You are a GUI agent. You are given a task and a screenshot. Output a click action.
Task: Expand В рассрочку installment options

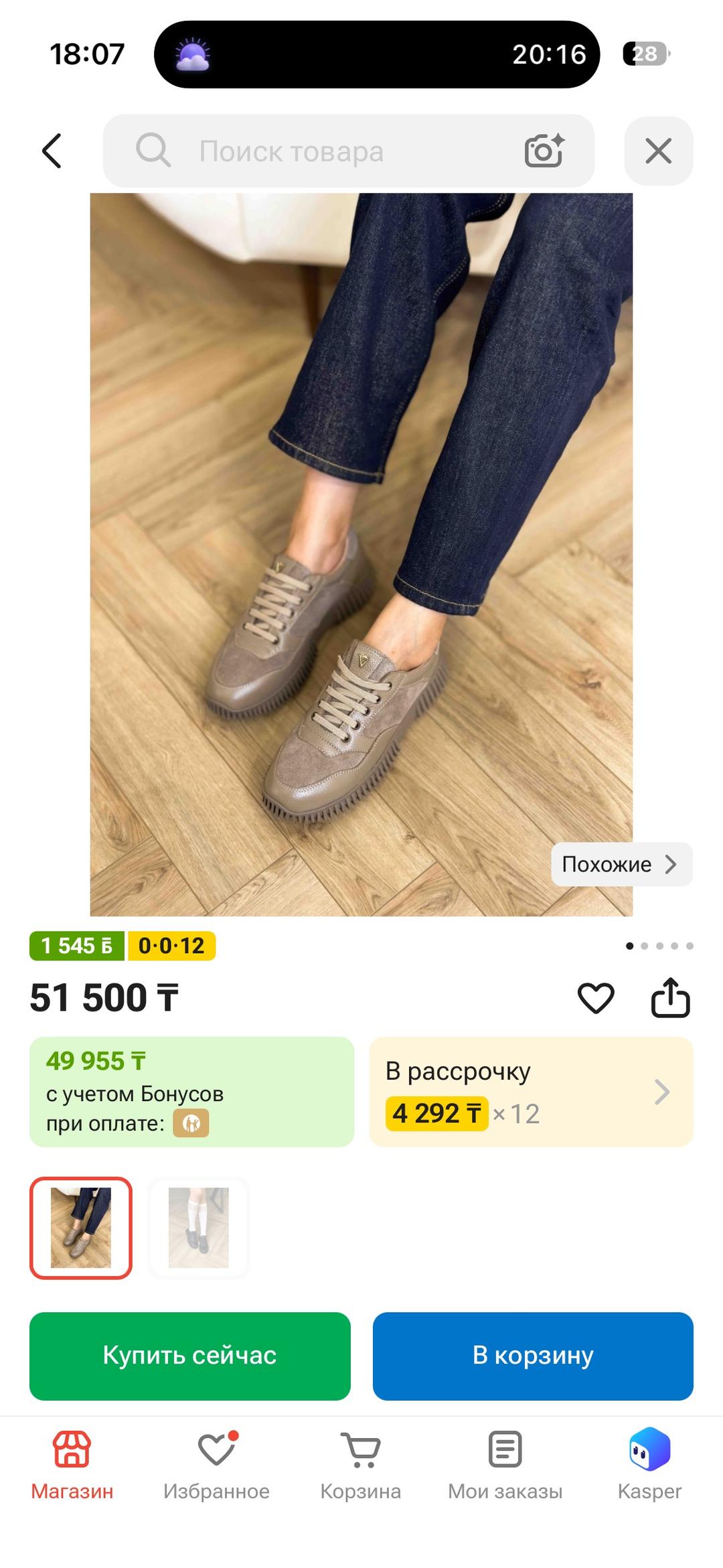(x=532, y=1092)
